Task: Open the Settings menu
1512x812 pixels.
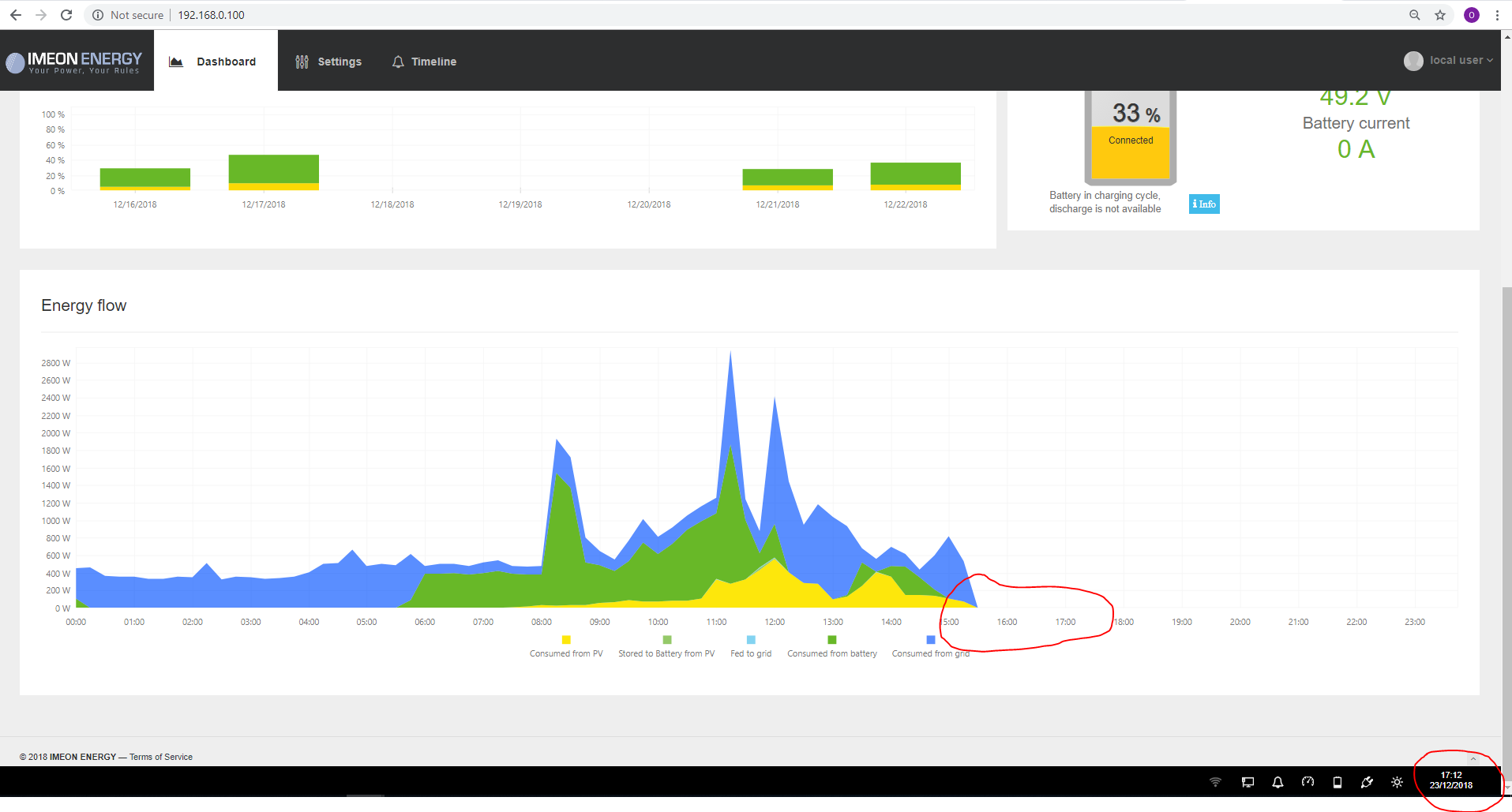Action: (328, 62)
